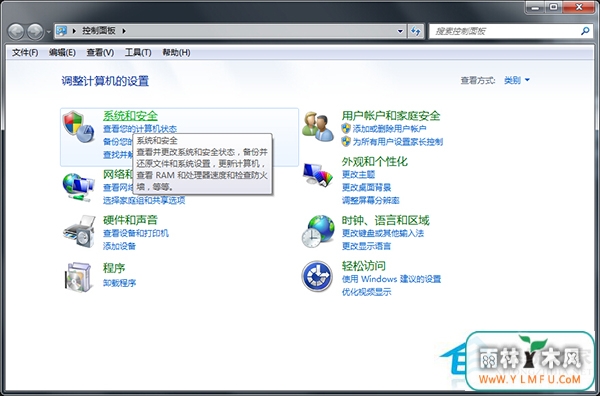Click the shield icon beside 为所有用户设置家长控制
The height and width of the screenshot is (396, 600).
(x=346, y=142)
